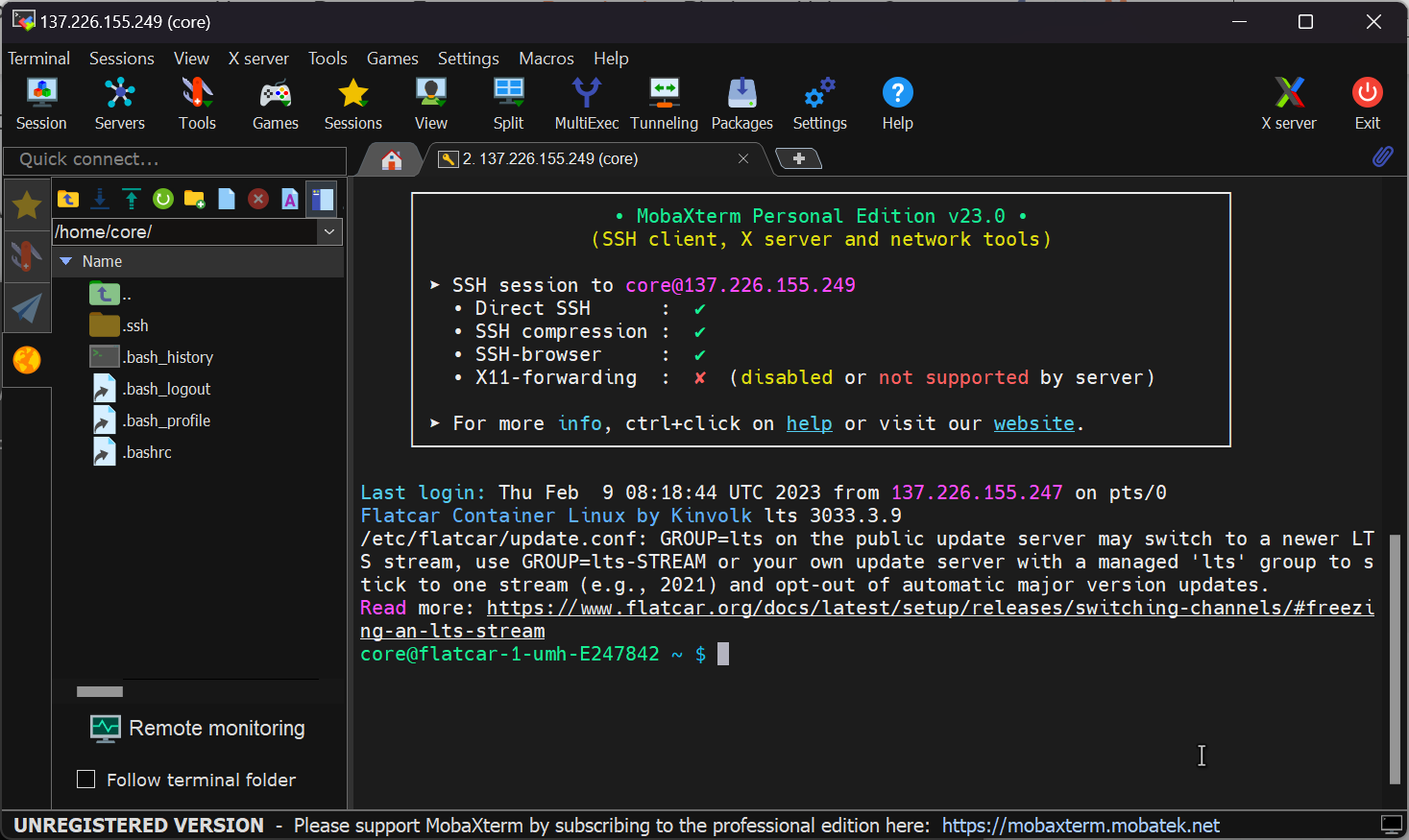
Task: Toggle the Remote monitoring option
Action: [198, 729]
